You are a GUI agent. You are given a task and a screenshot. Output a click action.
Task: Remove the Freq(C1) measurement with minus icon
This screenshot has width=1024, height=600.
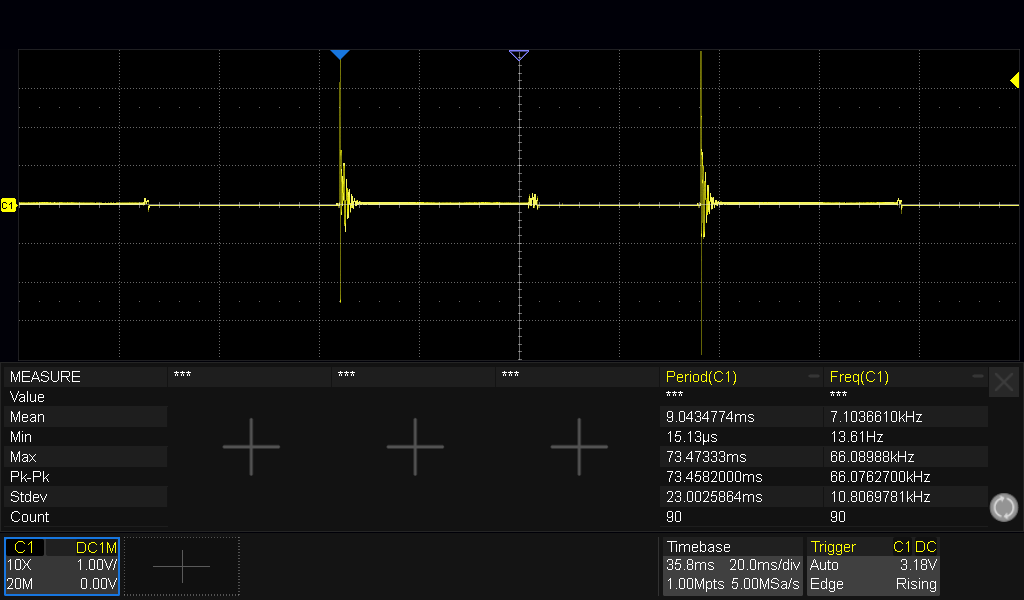click(x=977, y=377)
